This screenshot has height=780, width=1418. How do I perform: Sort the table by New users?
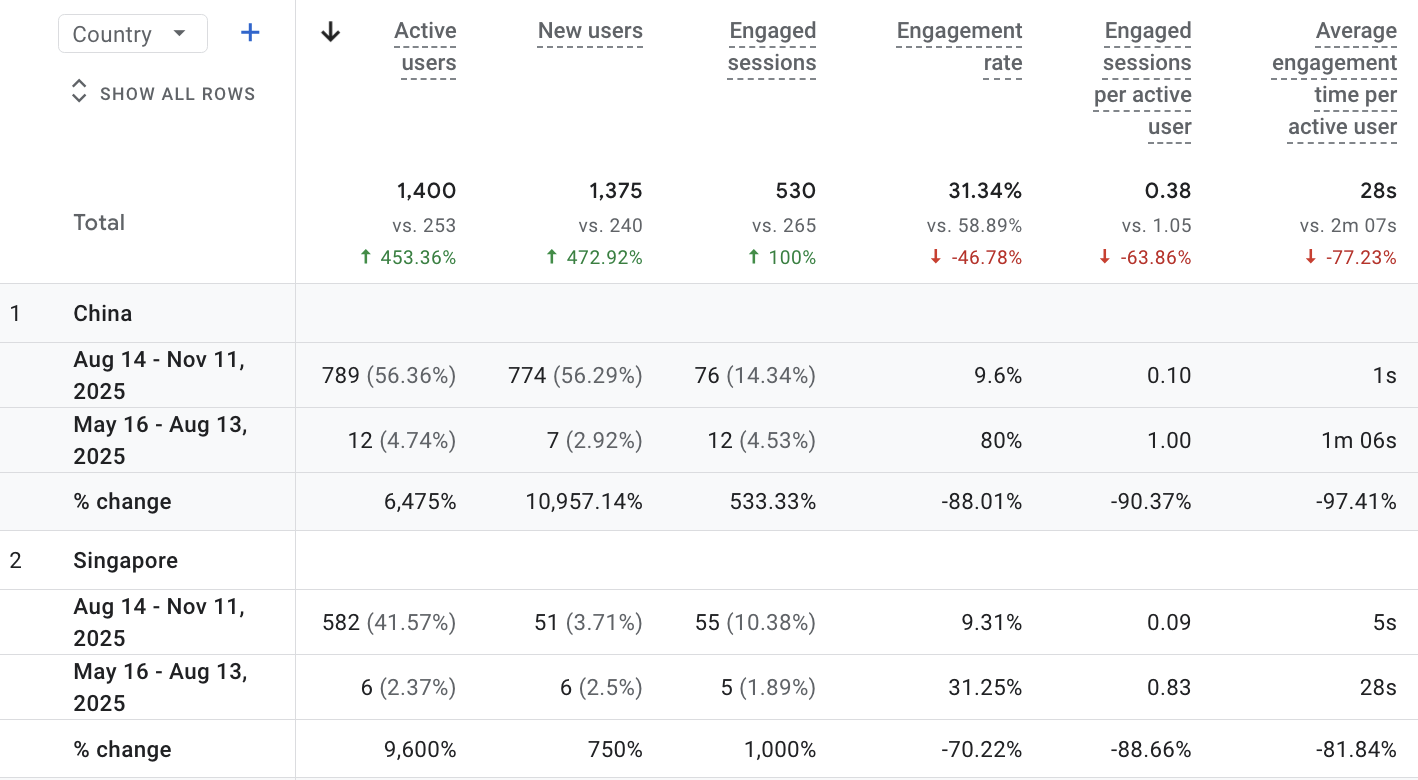[590, 31]
